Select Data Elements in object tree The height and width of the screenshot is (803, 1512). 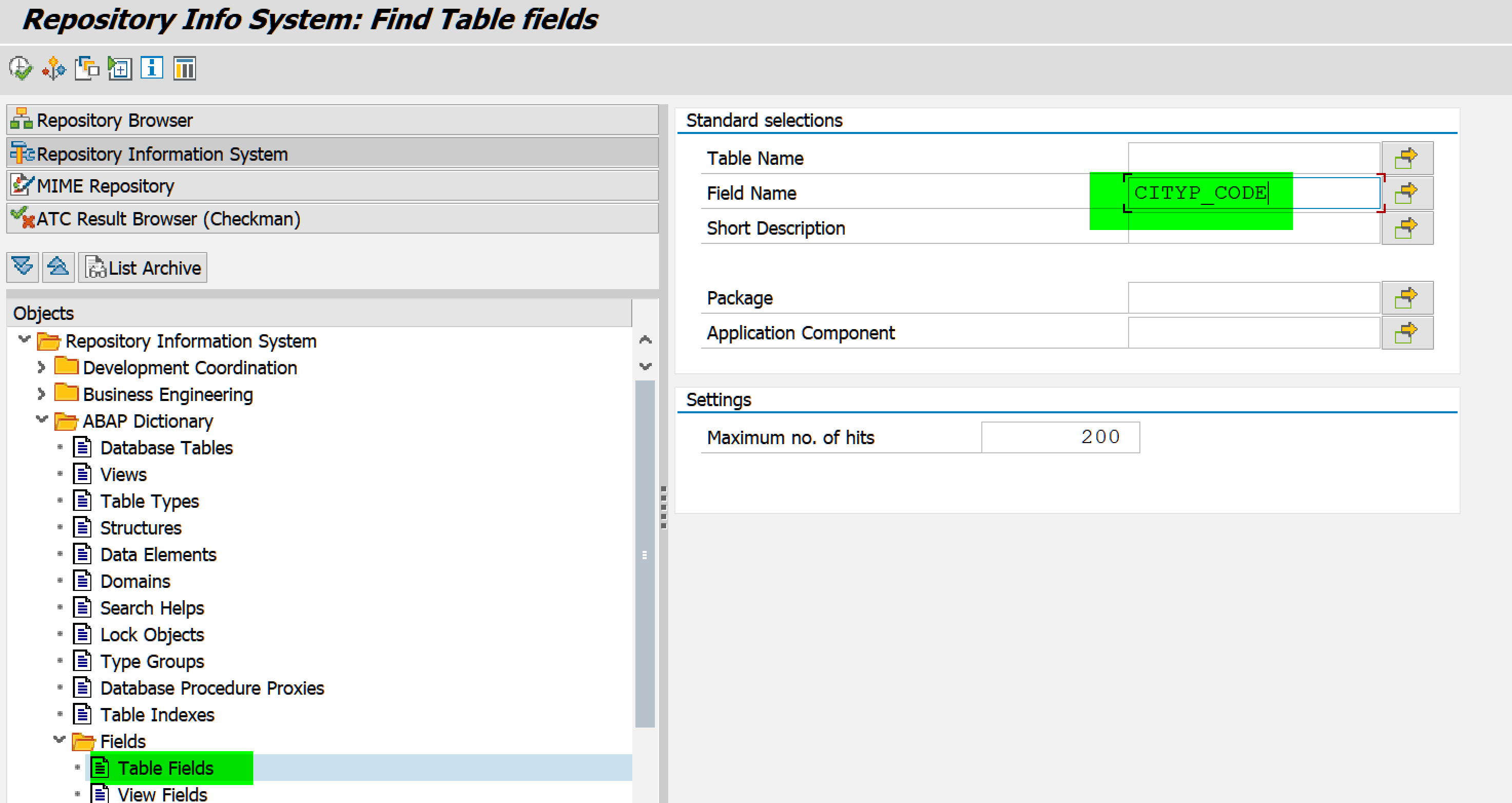158,555
